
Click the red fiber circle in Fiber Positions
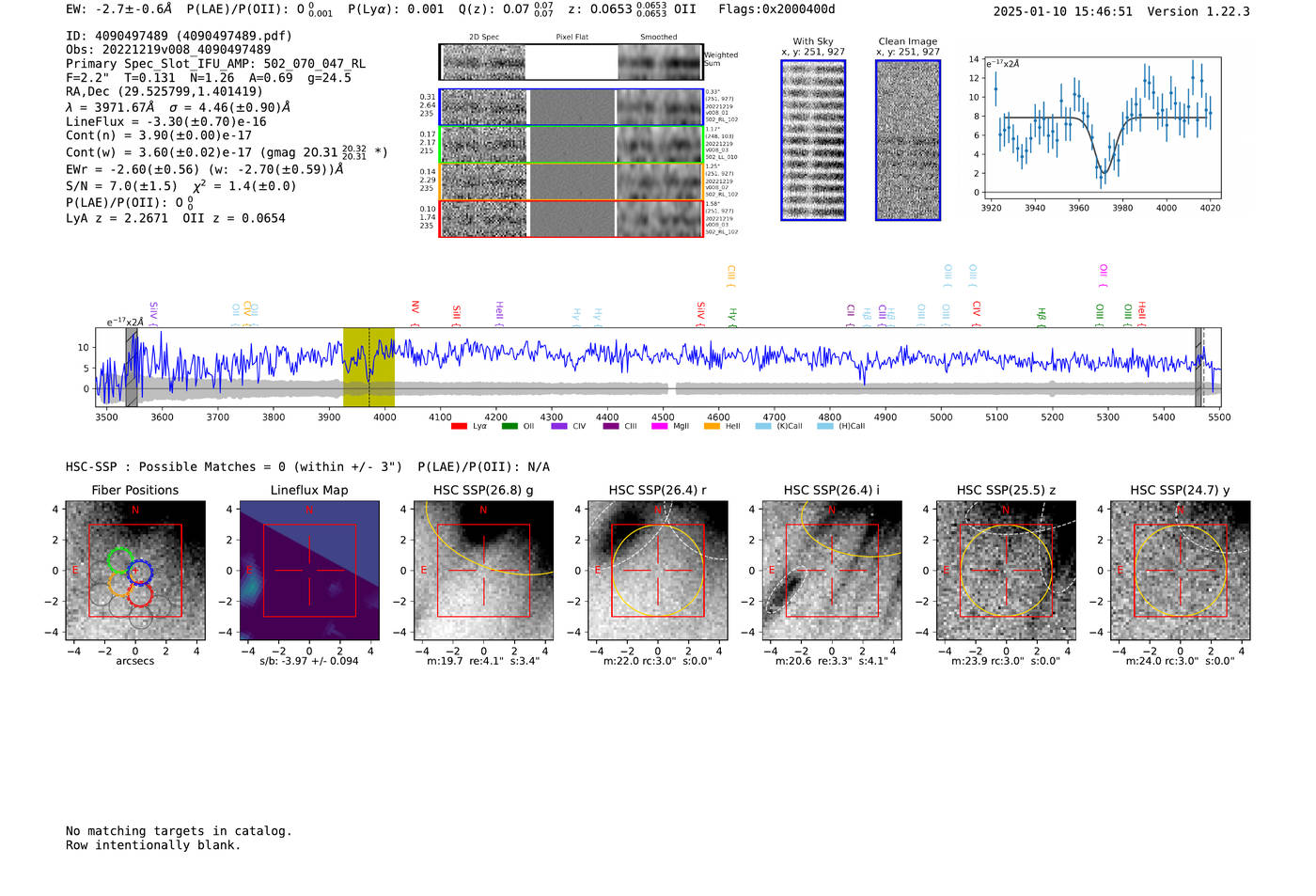[140, 594]
